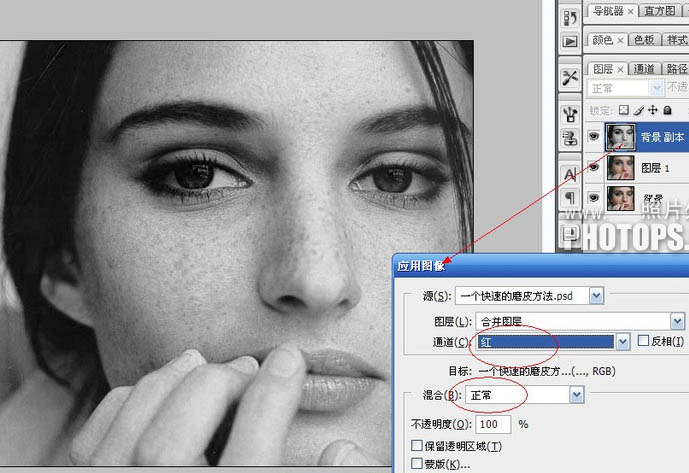The width and height of the screenshot is (689, 473).
Task: Expand the 通道(C) dropdown arrow
Action: (x=622, y=342)
